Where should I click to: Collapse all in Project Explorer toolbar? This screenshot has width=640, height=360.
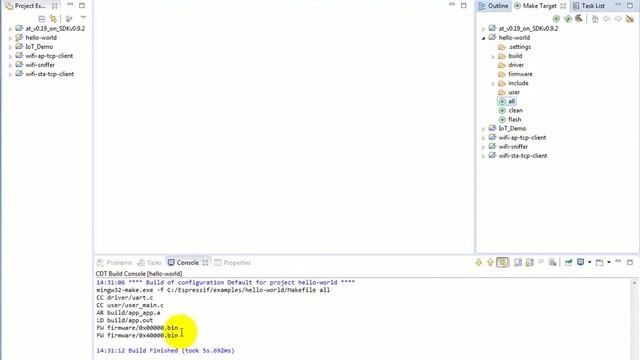42,19
